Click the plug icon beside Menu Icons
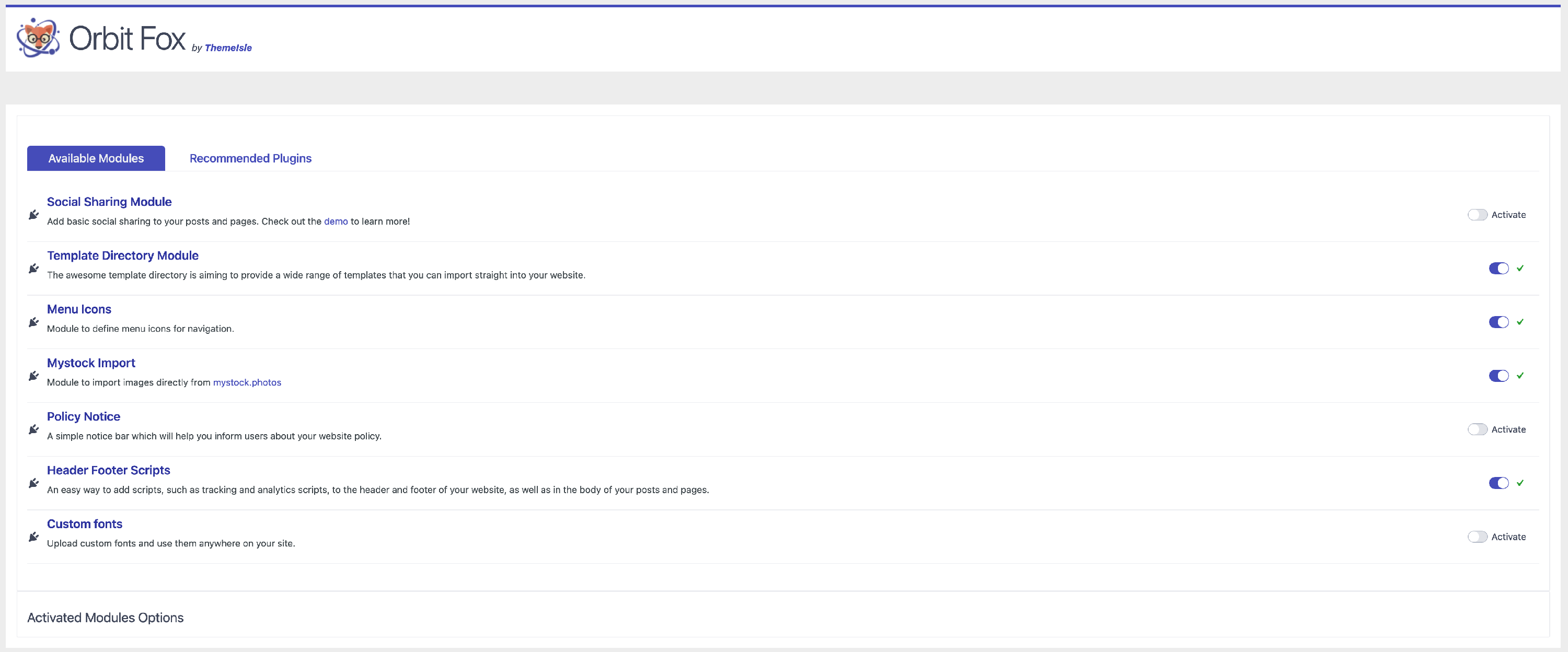The image size is (1568, 652). [x=33, y=322]
